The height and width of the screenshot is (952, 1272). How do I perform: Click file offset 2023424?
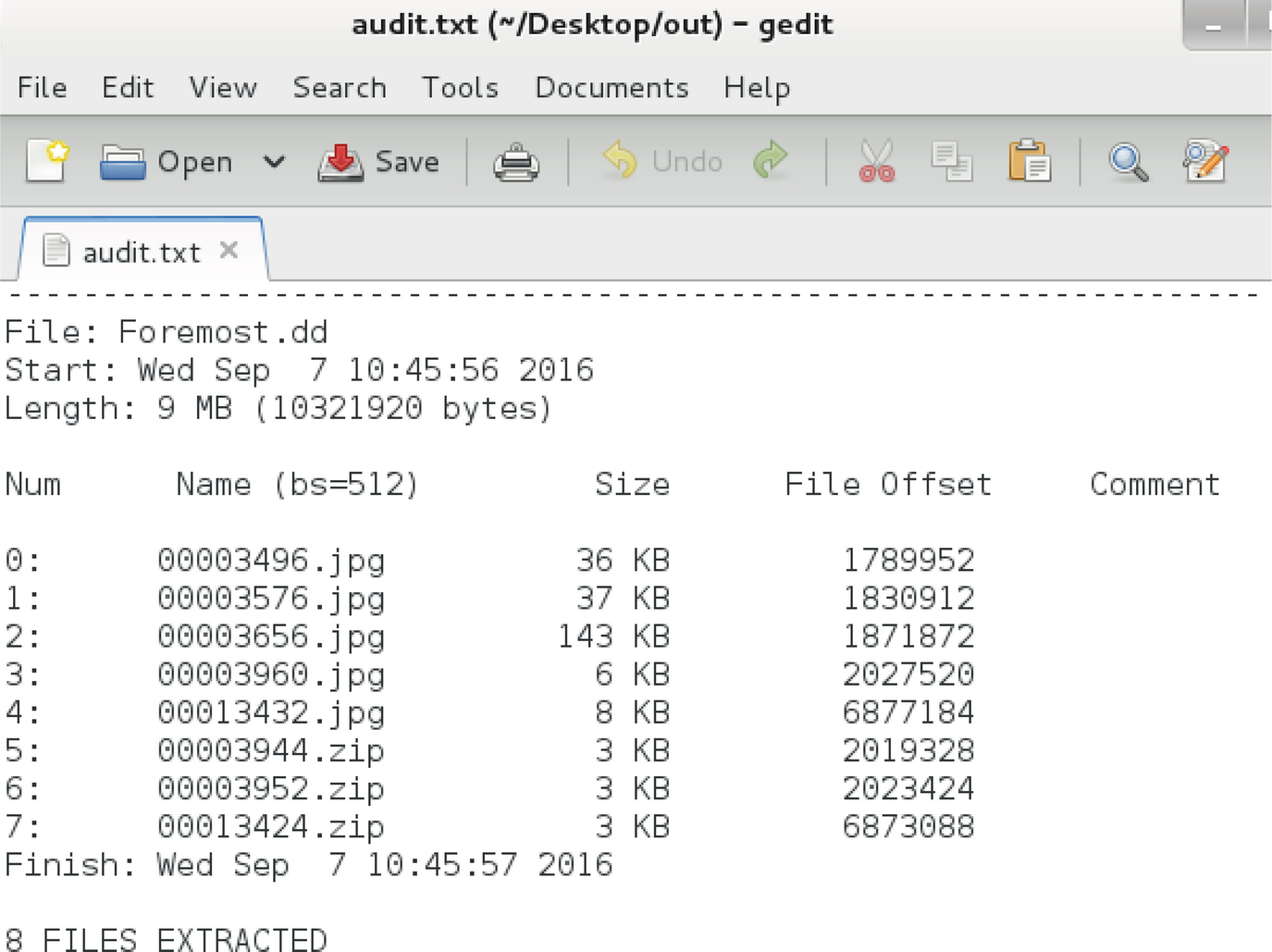[x=908, y=787]
